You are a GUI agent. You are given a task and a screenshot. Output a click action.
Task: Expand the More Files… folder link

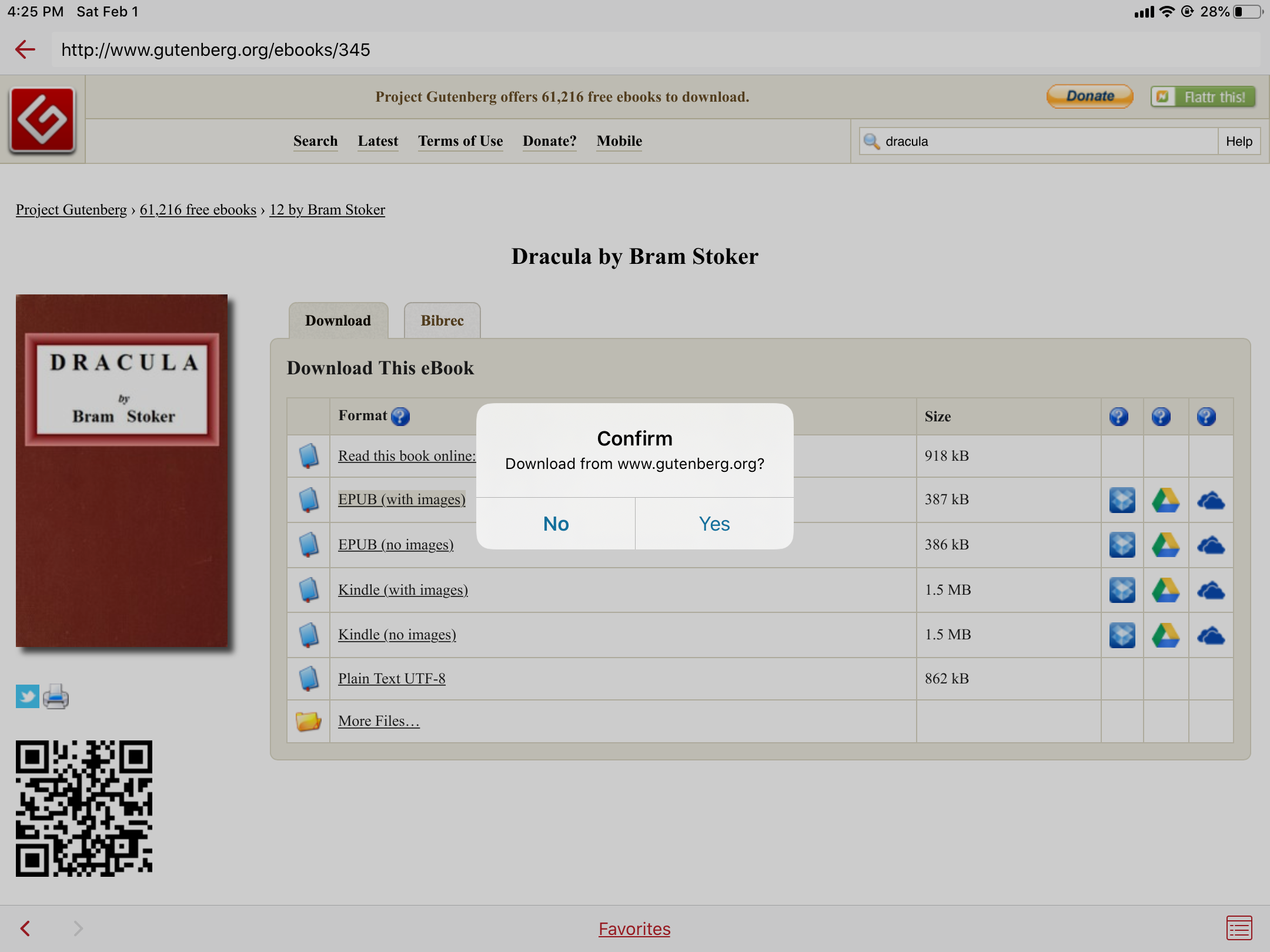(379, 721)
